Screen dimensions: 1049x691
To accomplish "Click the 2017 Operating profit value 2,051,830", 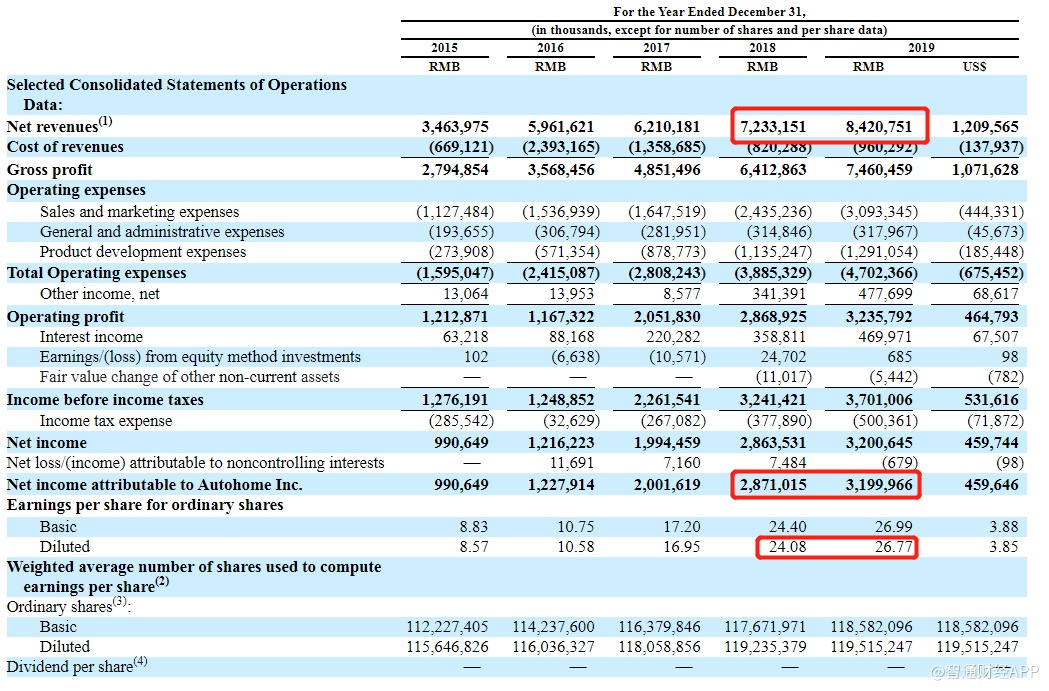I will click(665, 317).
